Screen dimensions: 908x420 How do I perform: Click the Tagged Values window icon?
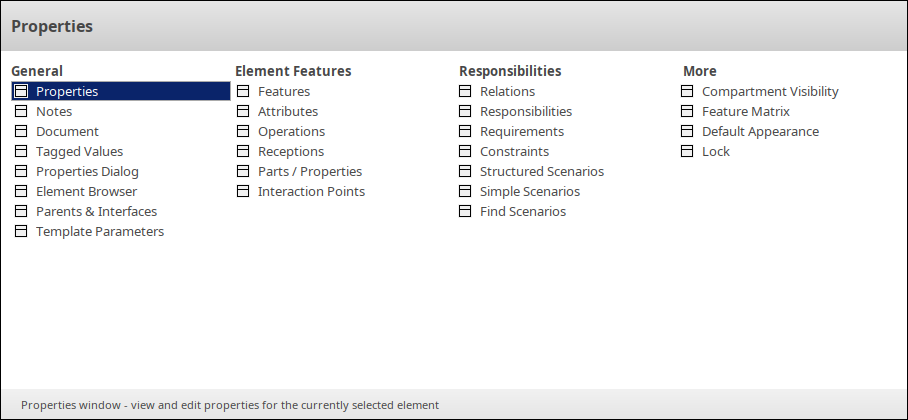(x=20, y=151)
